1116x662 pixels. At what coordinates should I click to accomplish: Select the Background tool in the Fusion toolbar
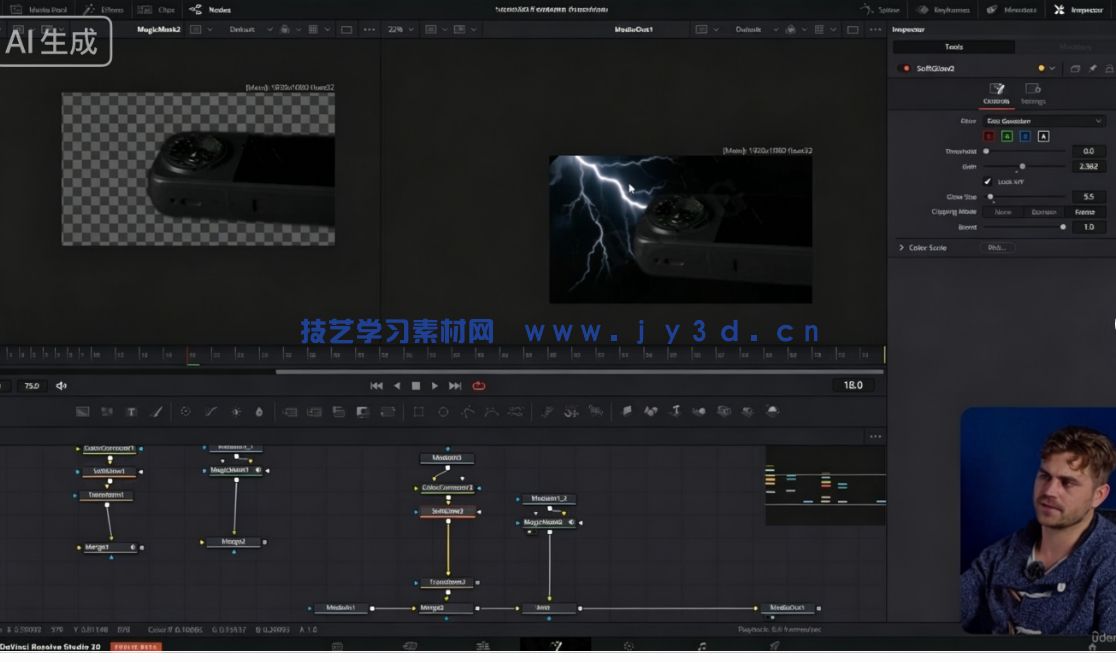pos(83,411)
